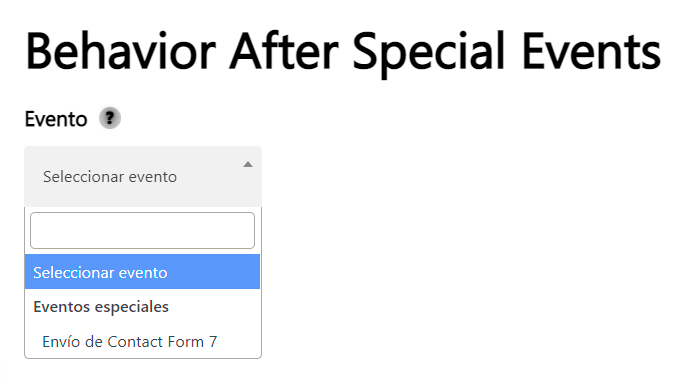
Task: Reset the selection to Seleccionar evento
Action: click(x=142, y=272)
